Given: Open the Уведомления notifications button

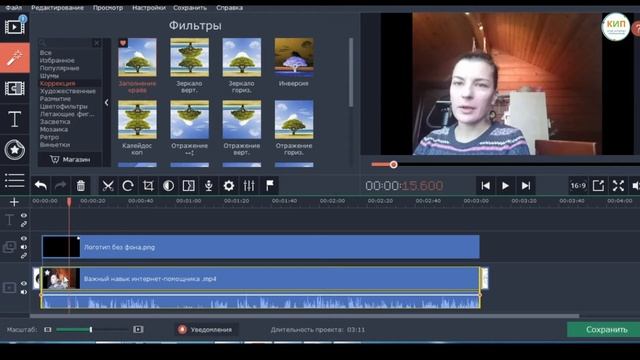Looking at the screenshot, I should [205, 329].
